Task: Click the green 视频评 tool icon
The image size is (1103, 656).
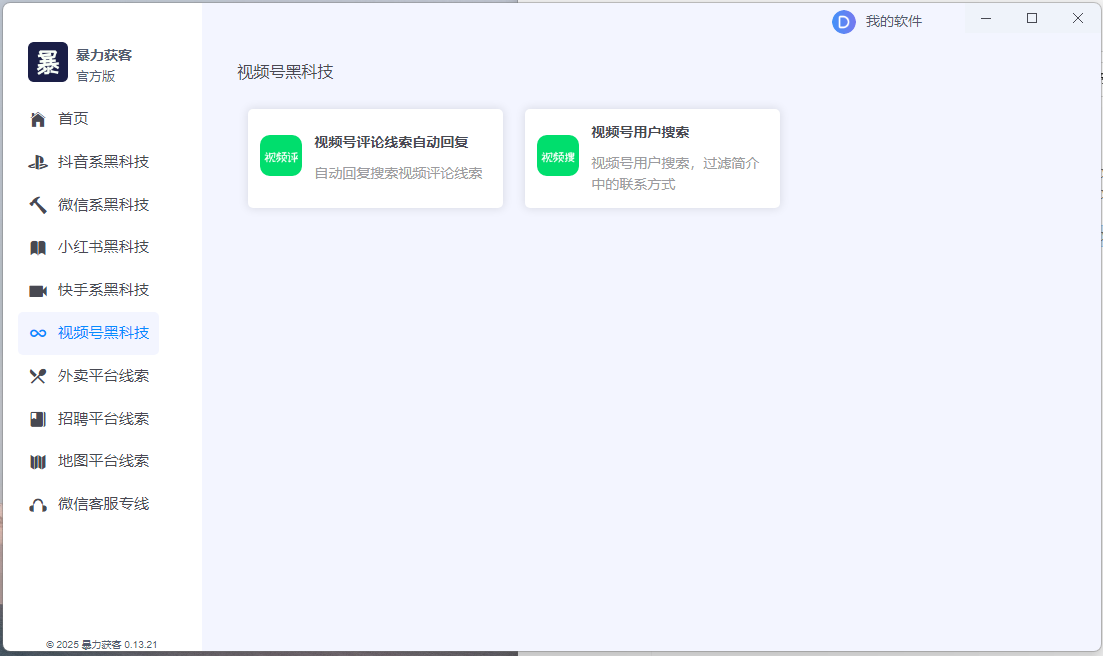Action: [281, 156]
